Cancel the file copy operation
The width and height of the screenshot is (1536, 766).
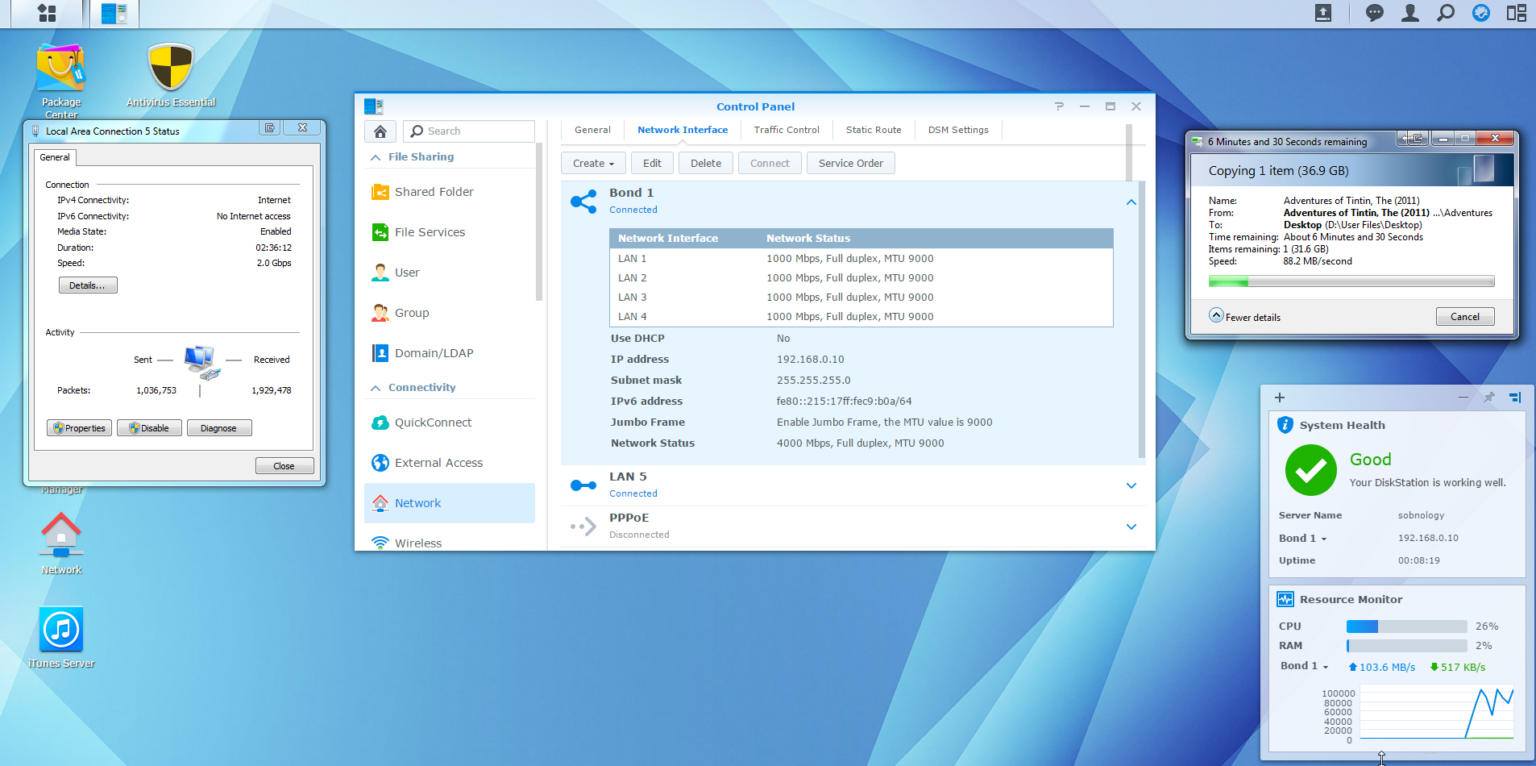coord(1464,316)
